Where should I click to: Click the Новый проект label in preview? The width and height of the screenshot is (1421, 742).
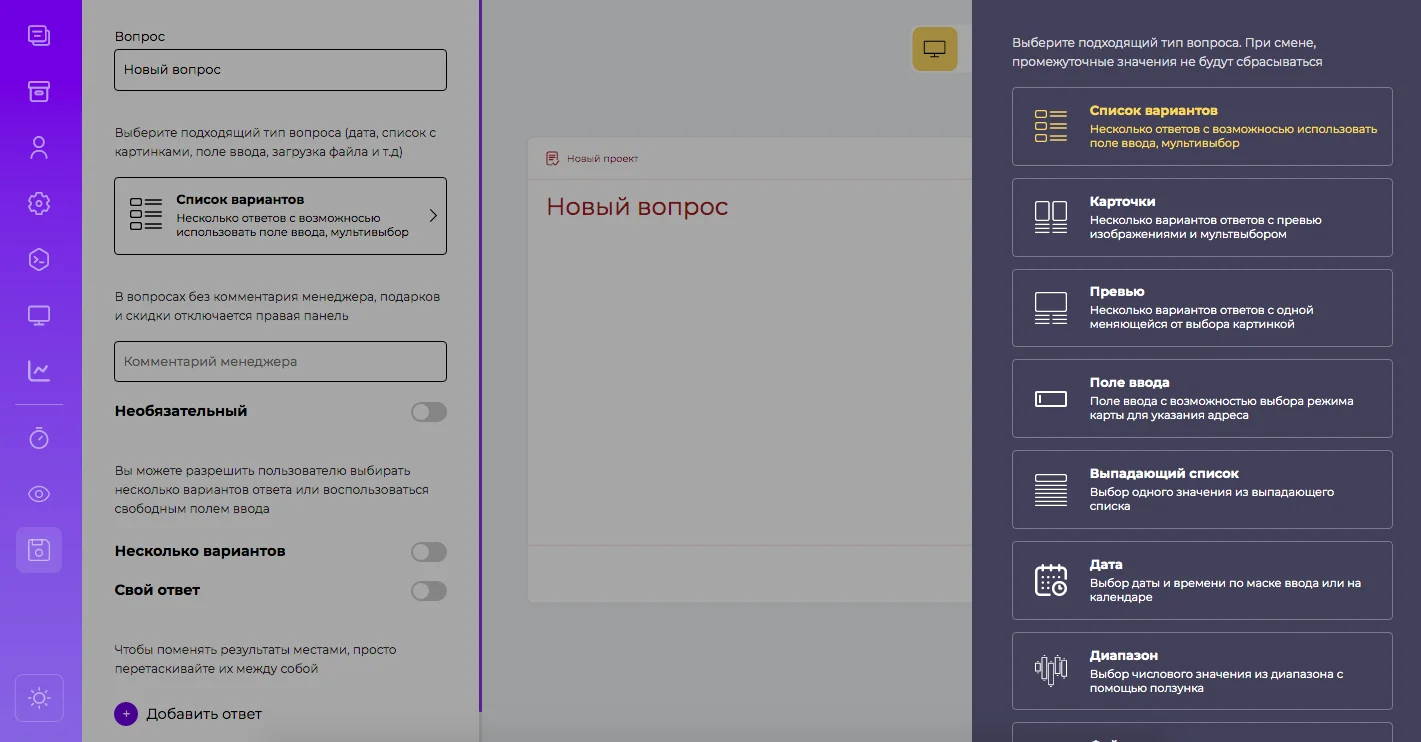pyautogui.click(x=602, y=159)
